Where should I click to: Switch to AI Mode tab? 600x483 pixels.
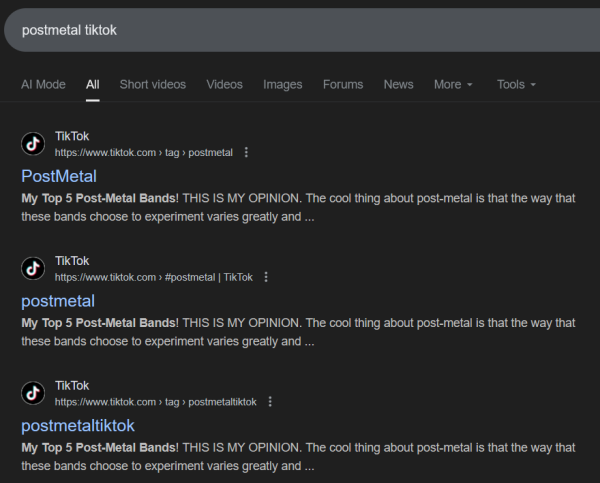tap(43, 85)
